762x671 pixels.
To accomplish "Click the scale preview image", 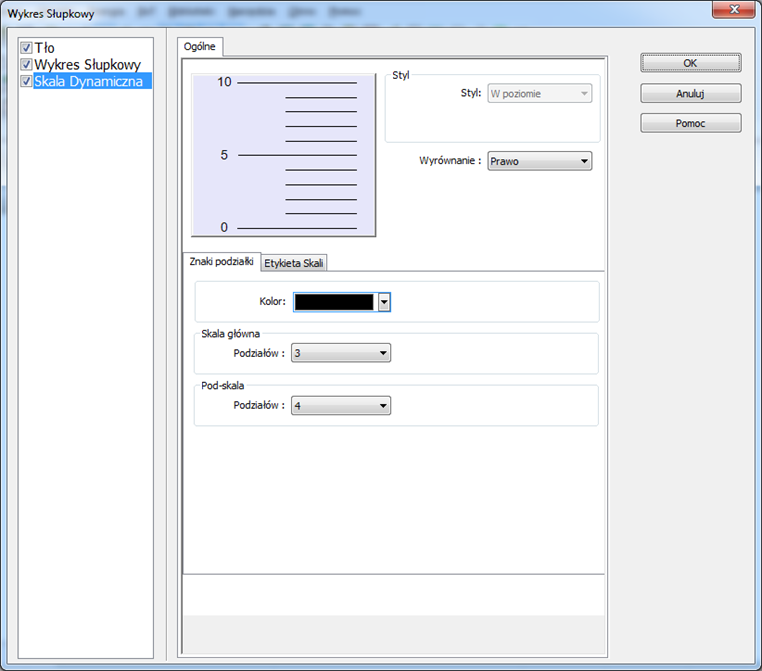I will (283, 155).
